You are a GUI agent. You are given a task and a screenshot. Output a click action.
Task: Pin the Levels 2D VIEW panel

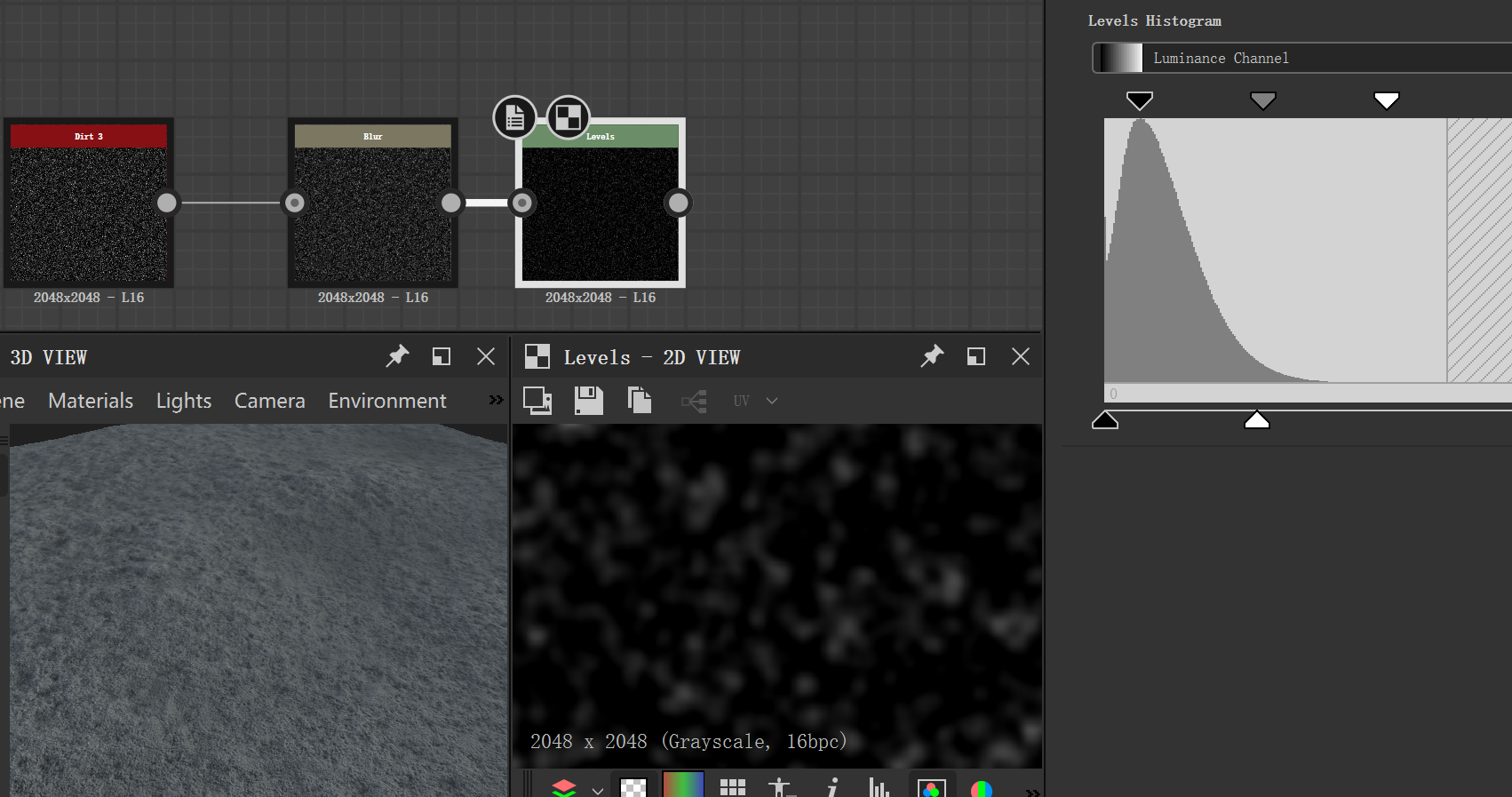pos(932,356)
